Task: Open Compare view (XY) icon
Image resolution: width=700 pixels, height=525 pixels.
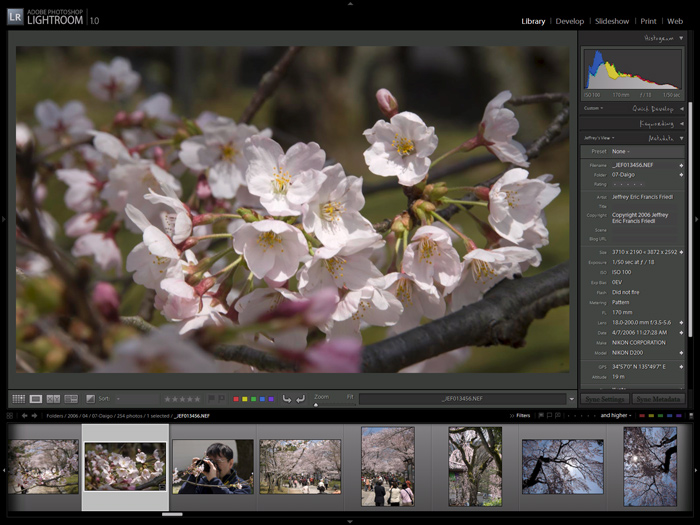Action: [x=53, y=399]
